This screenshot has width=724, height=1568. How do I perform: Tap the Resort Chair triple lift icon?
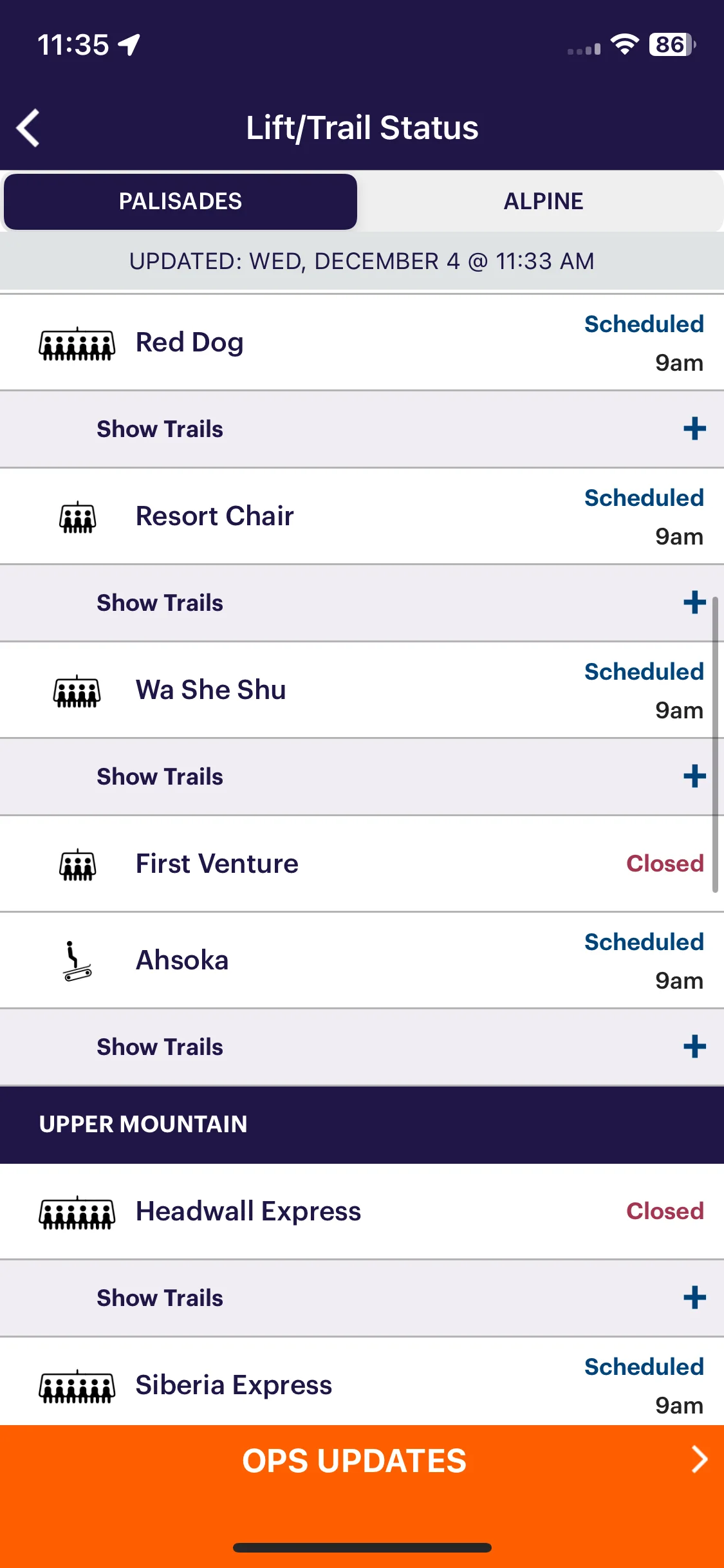coord(78,518)
